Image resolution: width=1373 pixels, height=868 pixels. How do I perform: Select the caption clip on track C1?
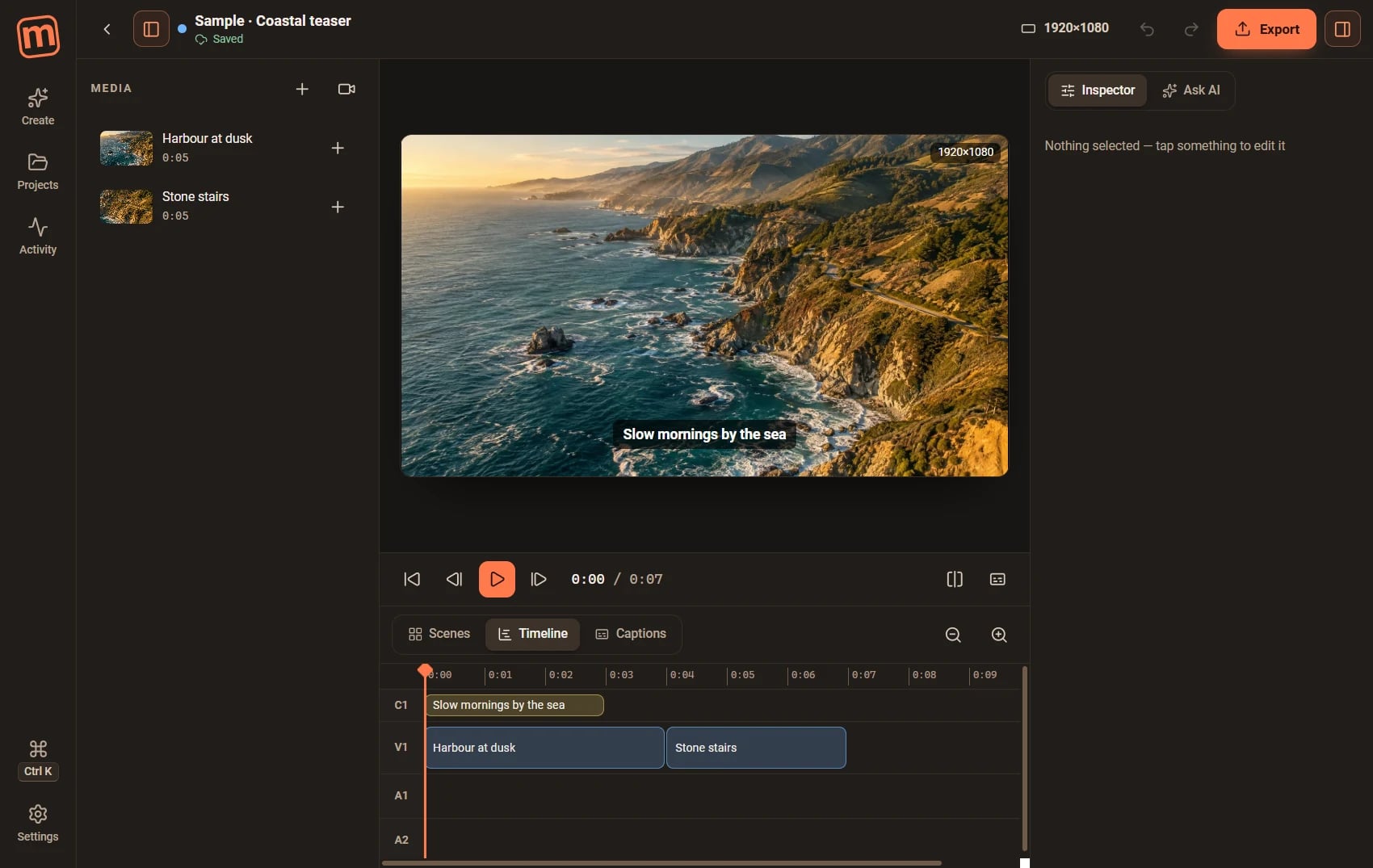[514, 705]
